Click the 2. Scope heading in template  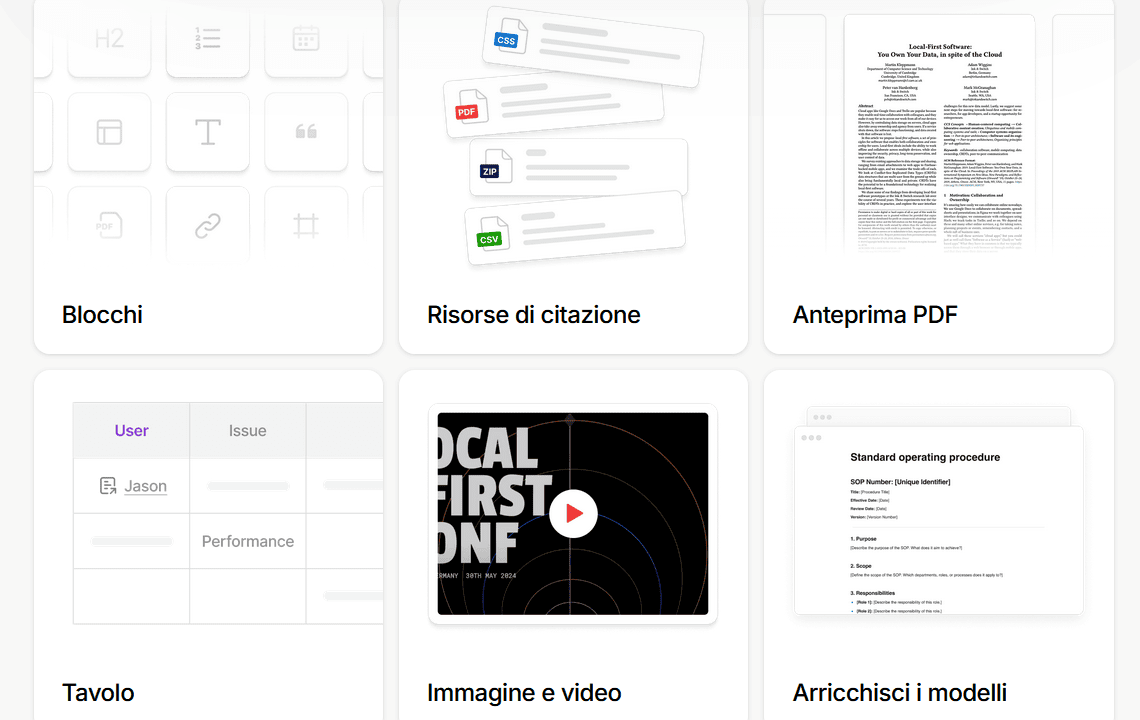861,566
